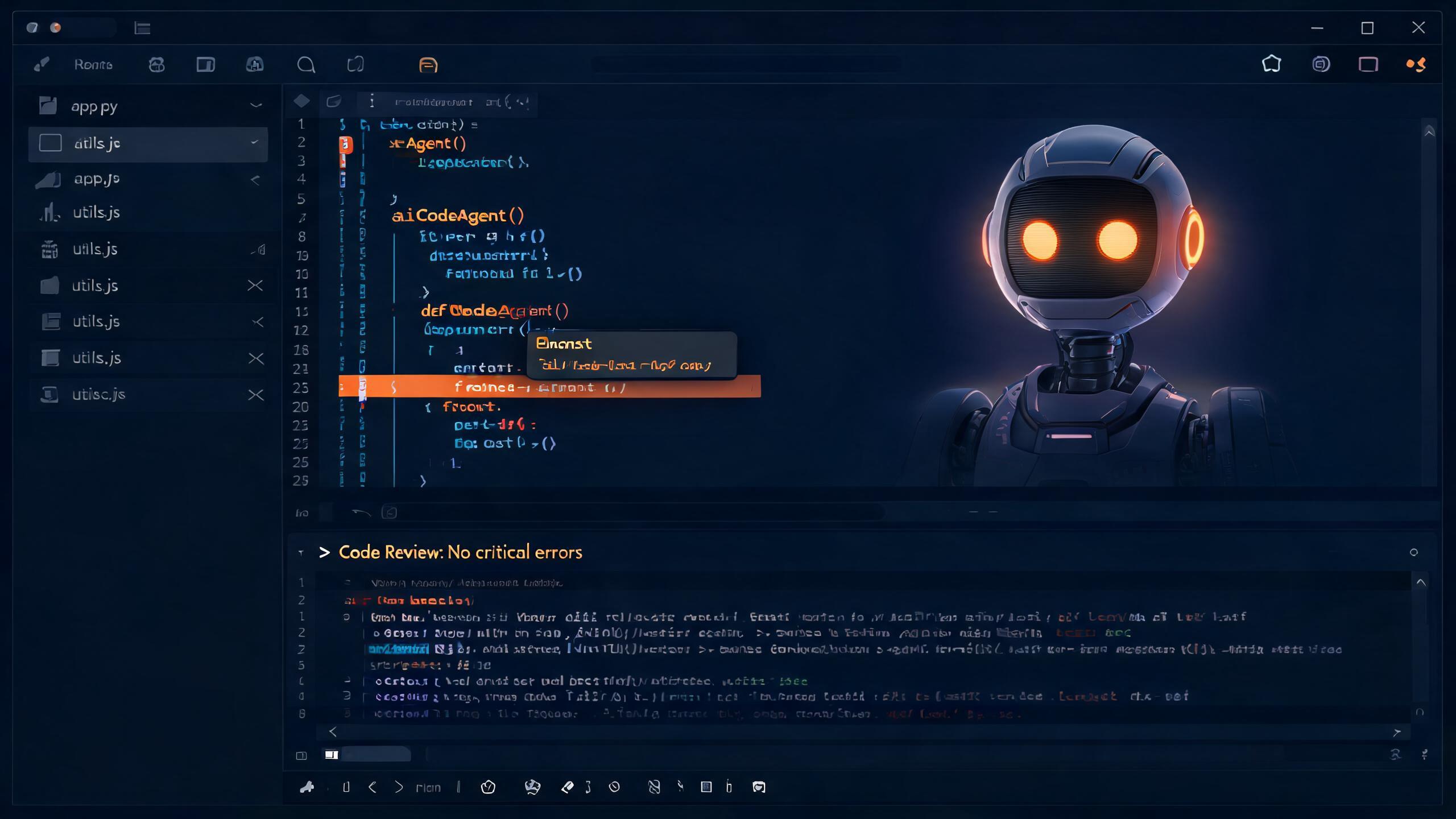1456x819 pixels.
Task: Toggle the breakpoint marker on line 2
Action: [346, 144]
